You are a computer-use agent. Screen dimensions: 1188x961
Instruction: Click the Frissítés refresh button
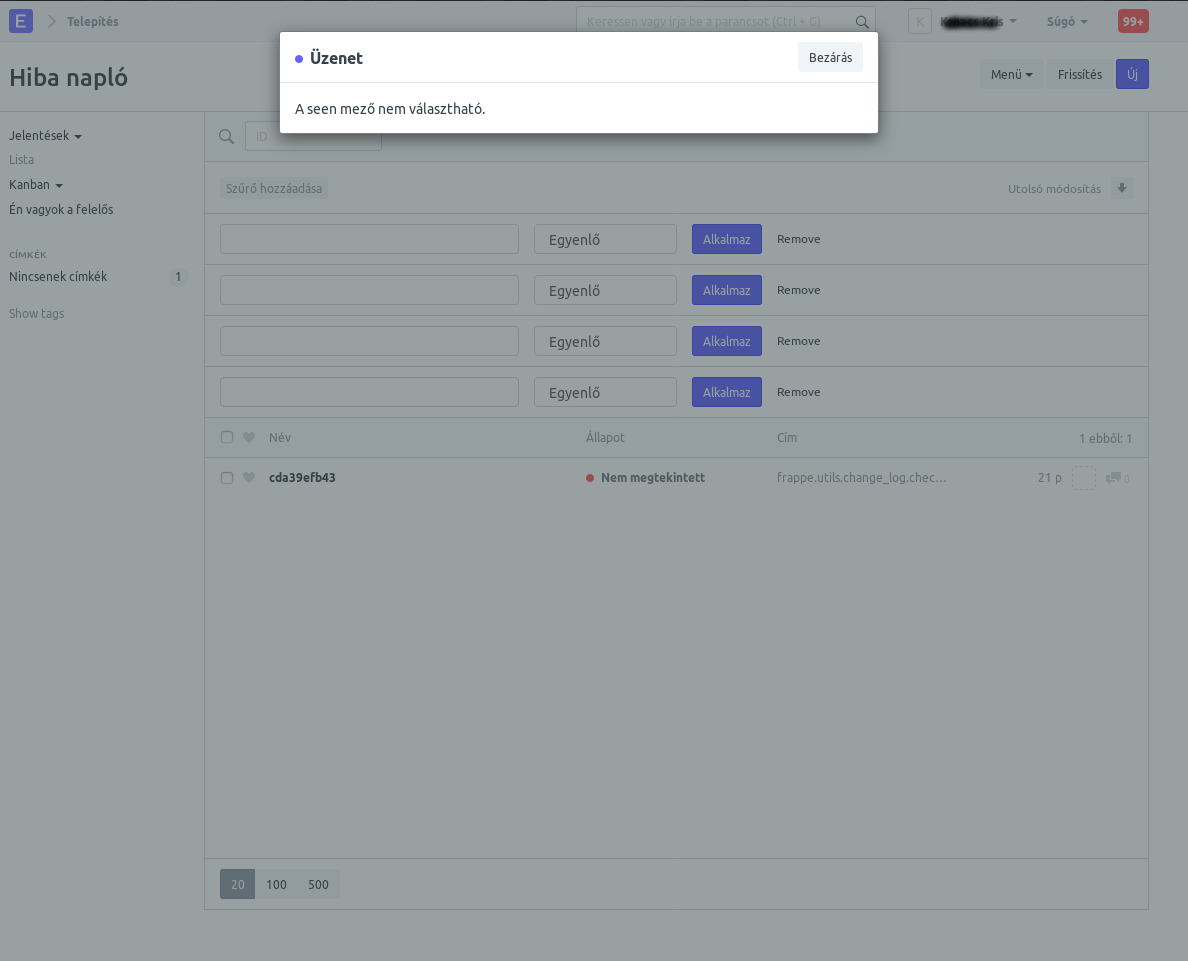coord(1080,74)
